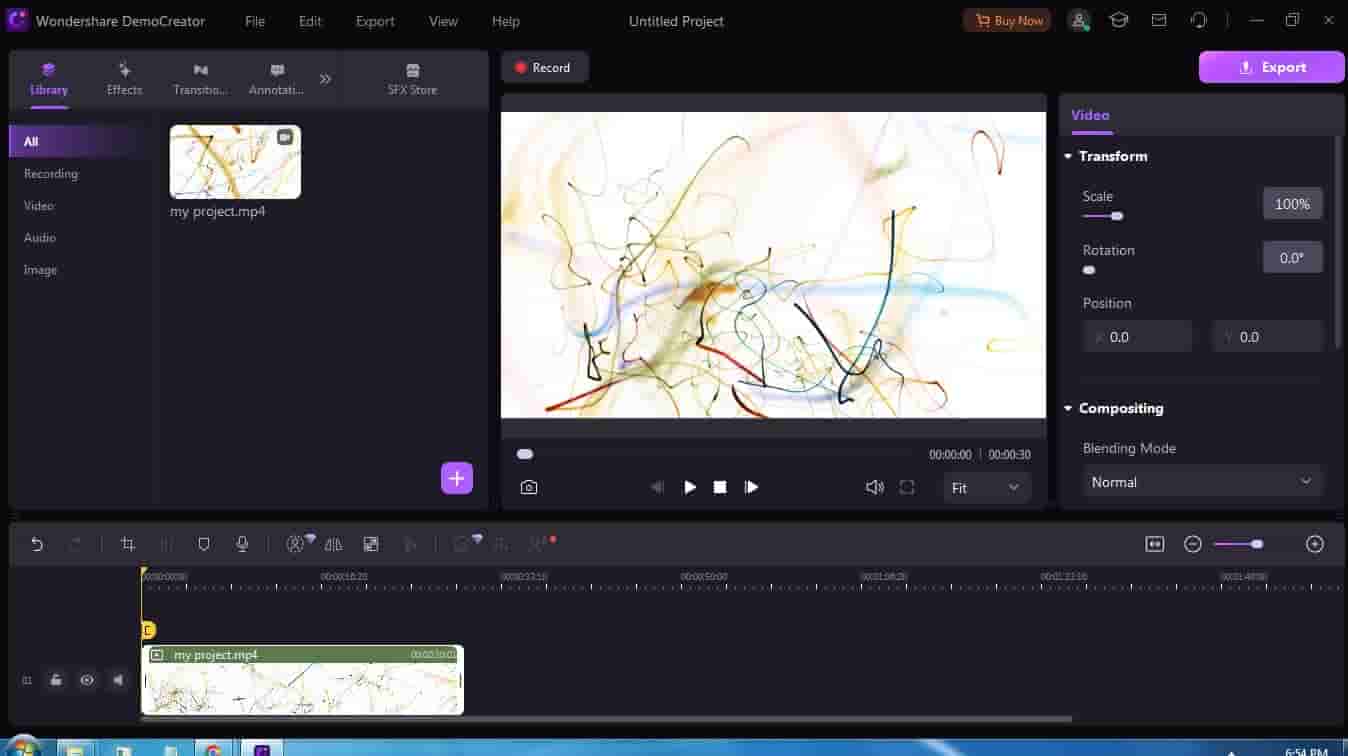Viewport: 1348px width, 756px height.
Task: Collapse the Transform section
Action: coord(1068,156)
